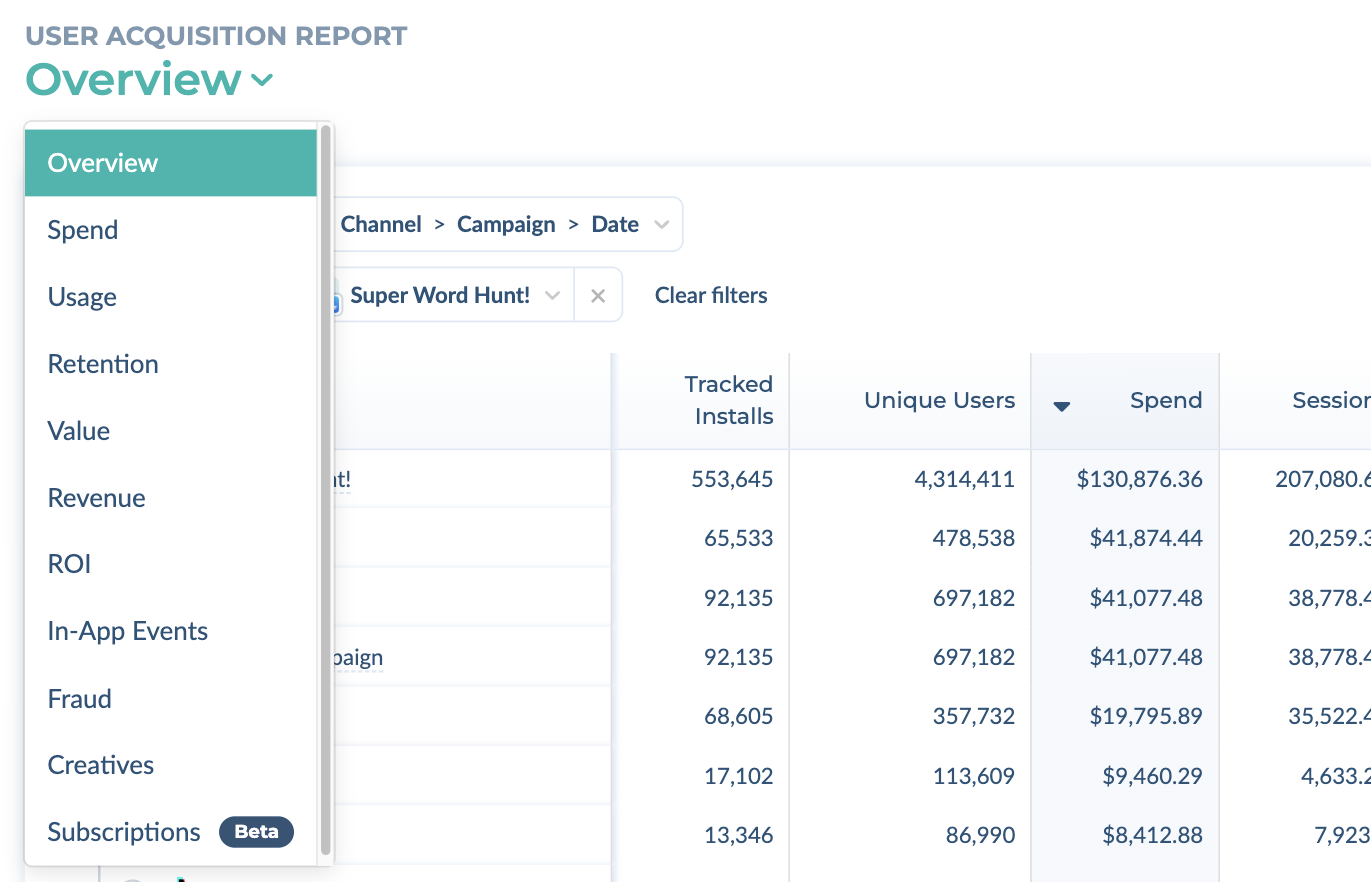This screenshot has height=882, width=1371.
Task: Open the Spend report option
Action: (x=171, y=230)
